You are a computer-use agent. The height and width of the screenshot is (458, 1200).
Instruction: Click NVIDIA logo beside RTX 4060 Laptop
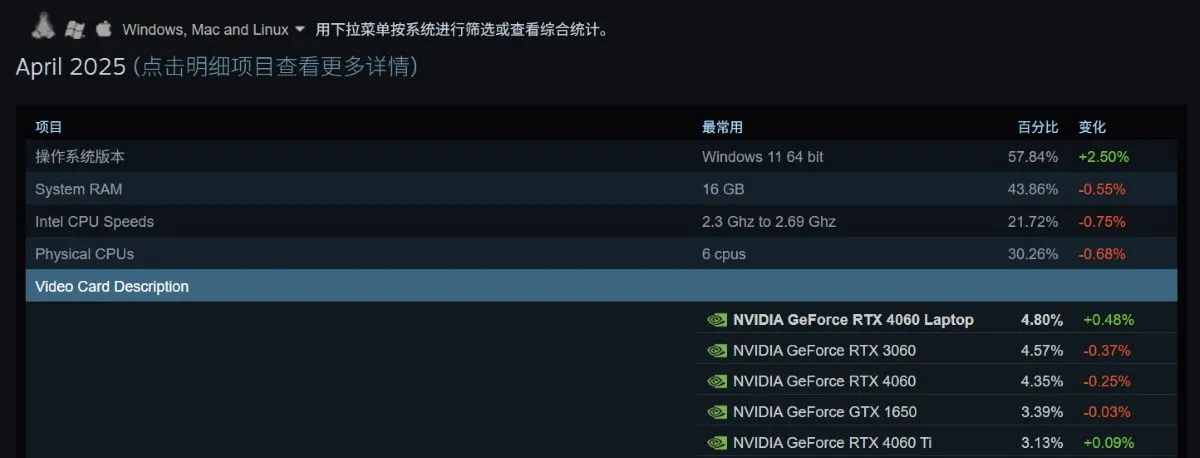coord(717,320)
